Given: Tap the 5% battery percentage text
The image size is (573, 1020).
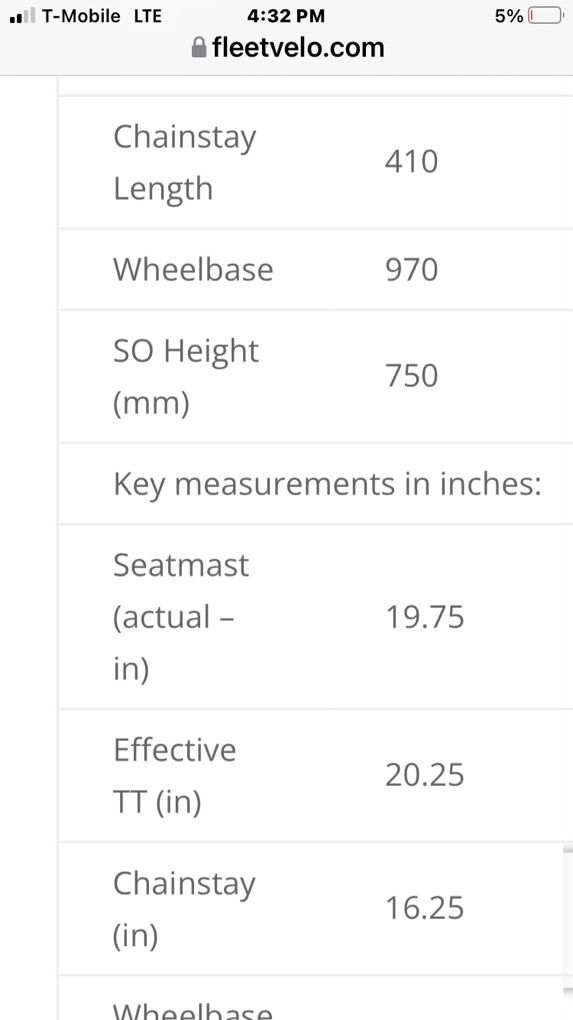Looking at the screenshot, I should click(509, 16).
